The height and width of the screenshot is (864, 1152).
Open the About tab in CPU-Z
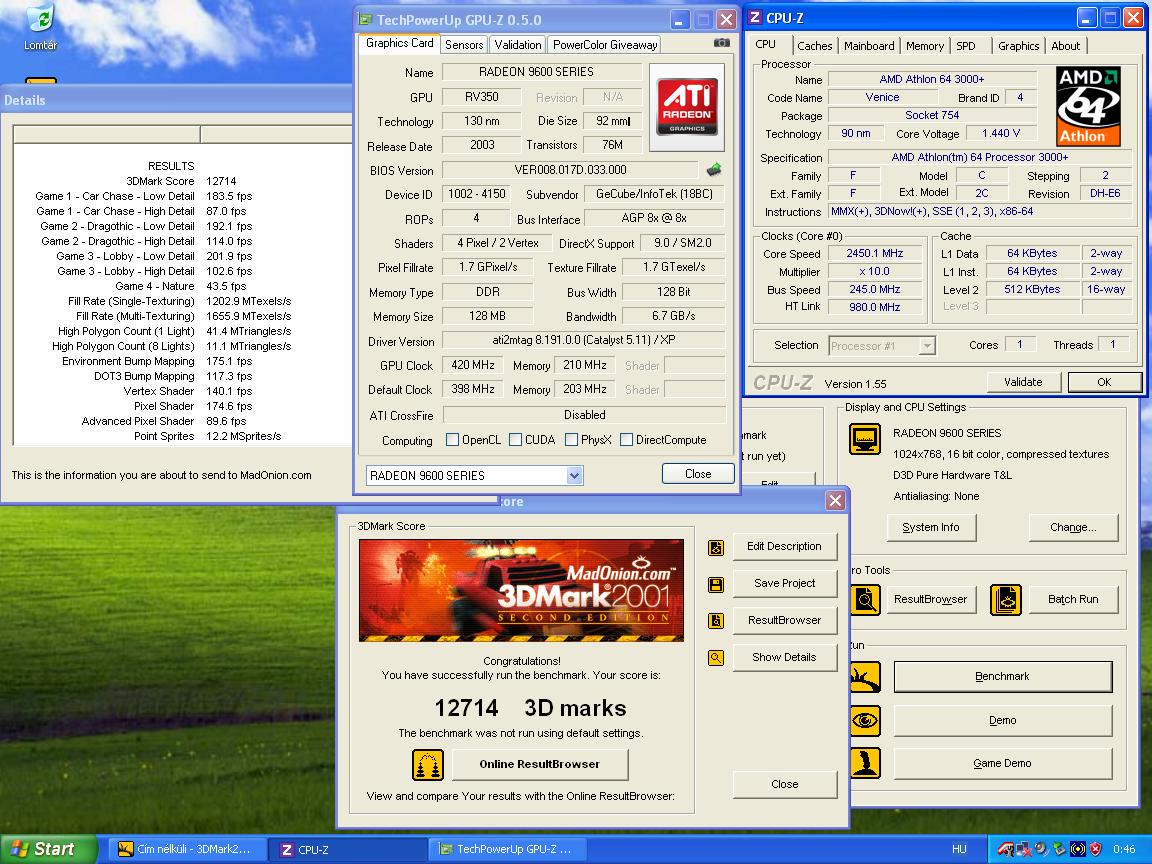(x=1065, y=46)
